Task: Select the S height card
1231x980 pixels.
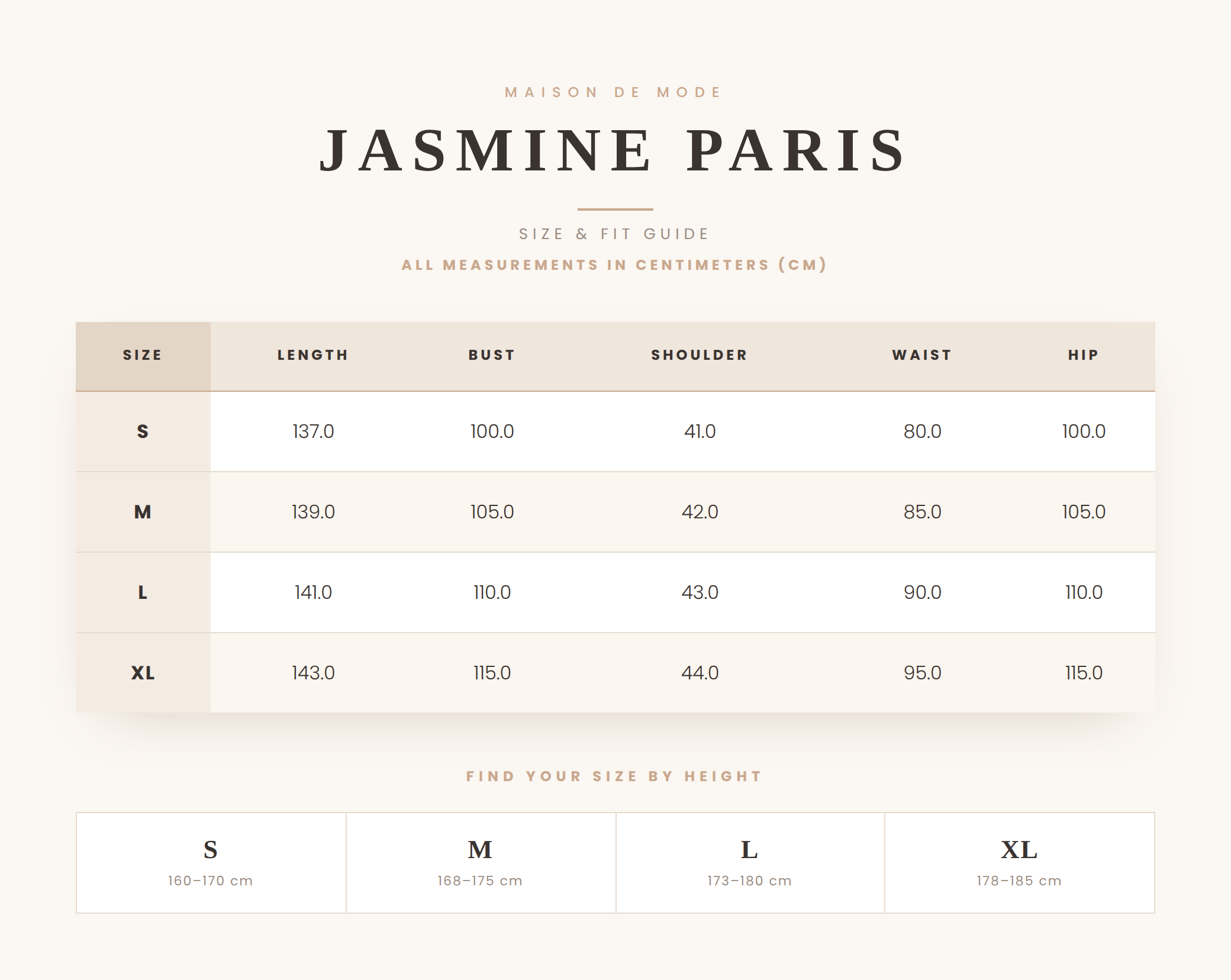Action: [211, 863]
